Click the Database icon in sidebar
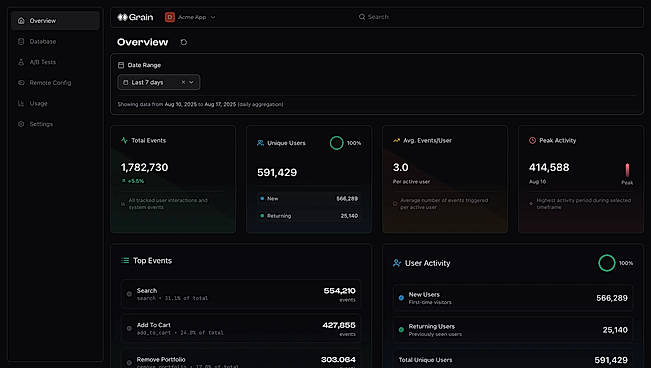The image size is (651, 368). pos(21,41)
